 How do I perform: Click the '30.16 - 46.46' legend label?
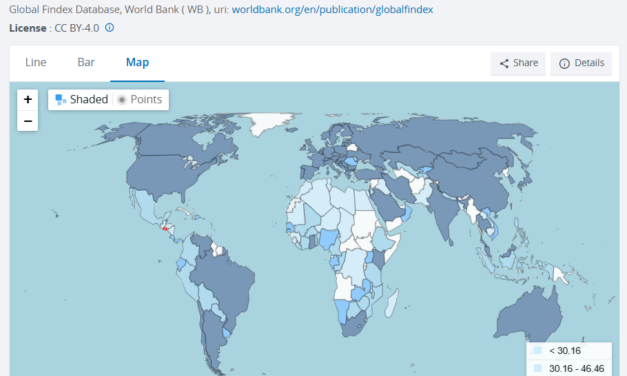[x=576, y=368]
